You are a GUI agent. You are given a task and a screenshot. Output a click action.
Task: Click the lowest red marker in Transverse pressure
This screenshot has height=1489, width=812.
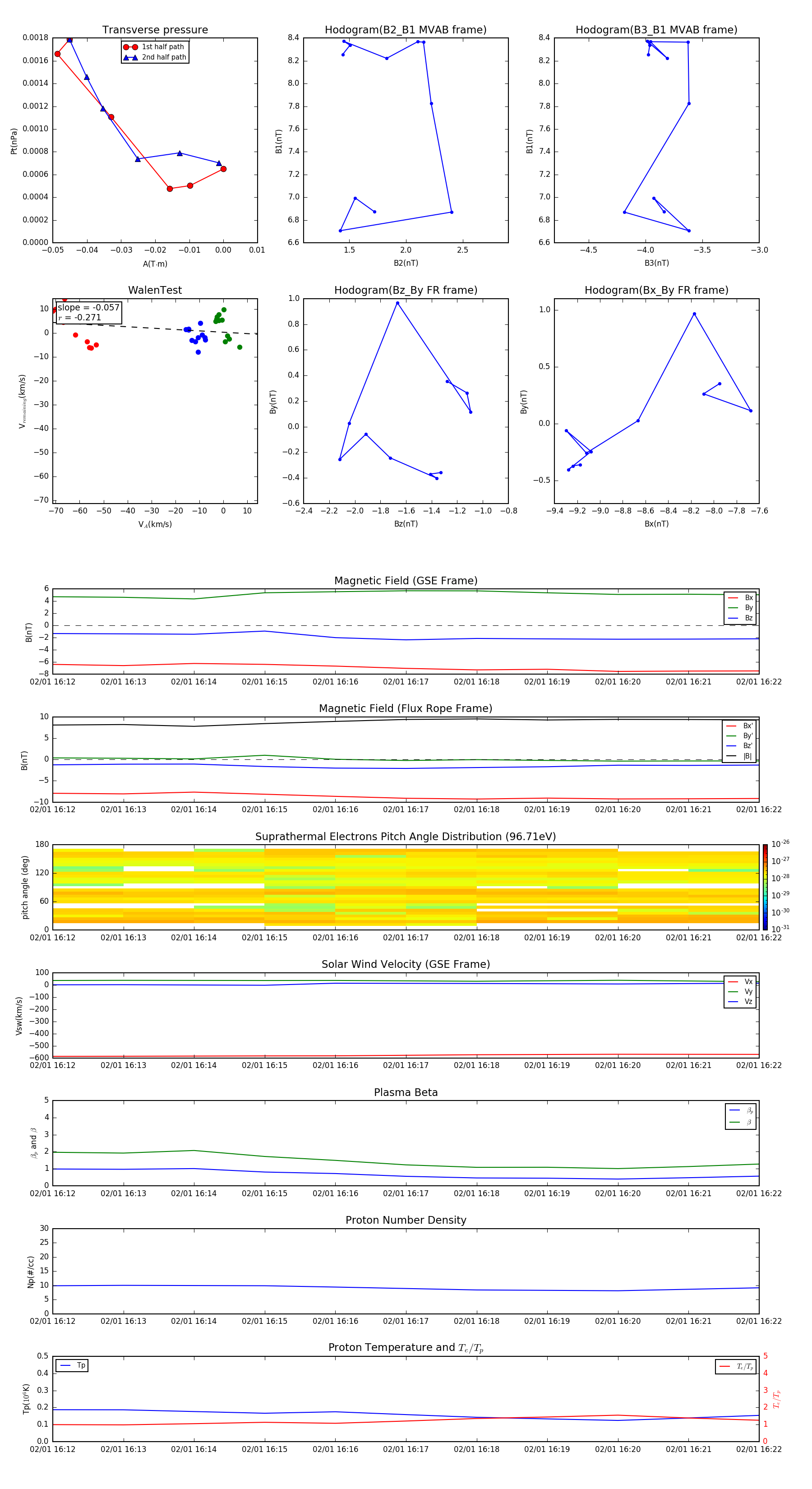(x=169, y=189)
